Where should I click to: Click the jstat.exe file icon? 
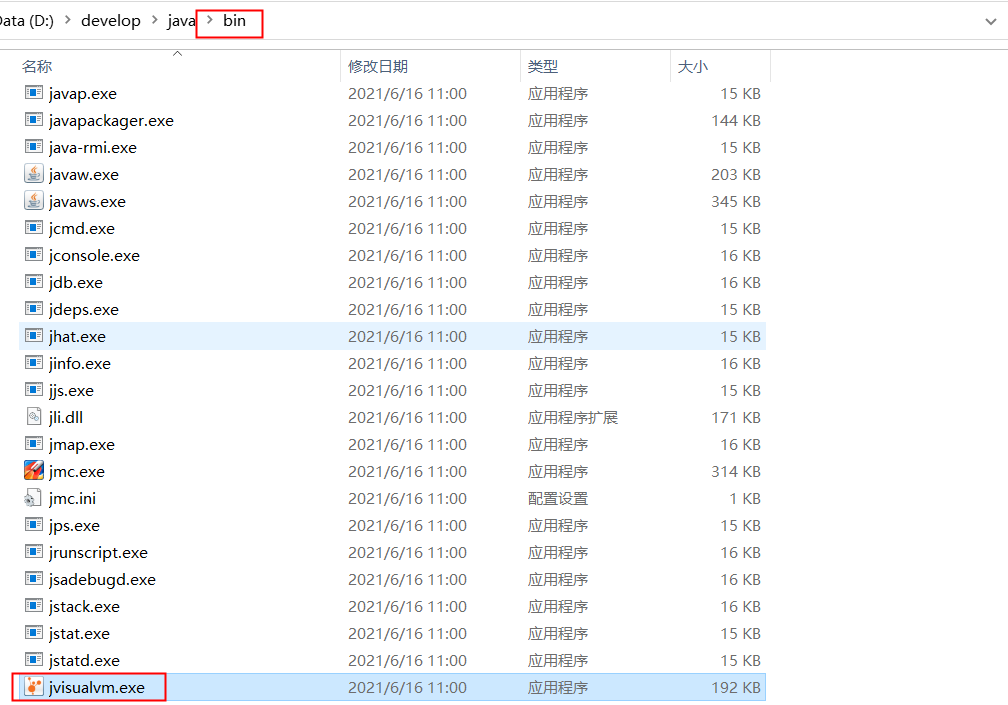(33, 632)
